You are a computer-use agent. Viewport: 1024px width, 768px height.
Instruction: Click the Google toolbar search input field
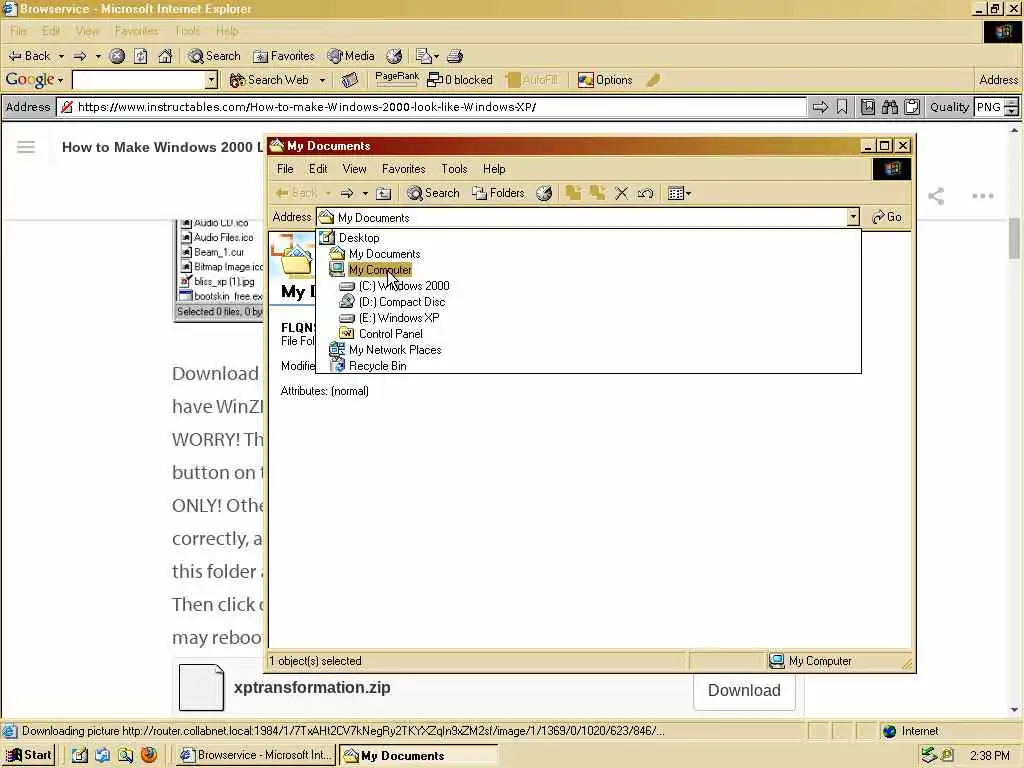click(x=139, y=80)
